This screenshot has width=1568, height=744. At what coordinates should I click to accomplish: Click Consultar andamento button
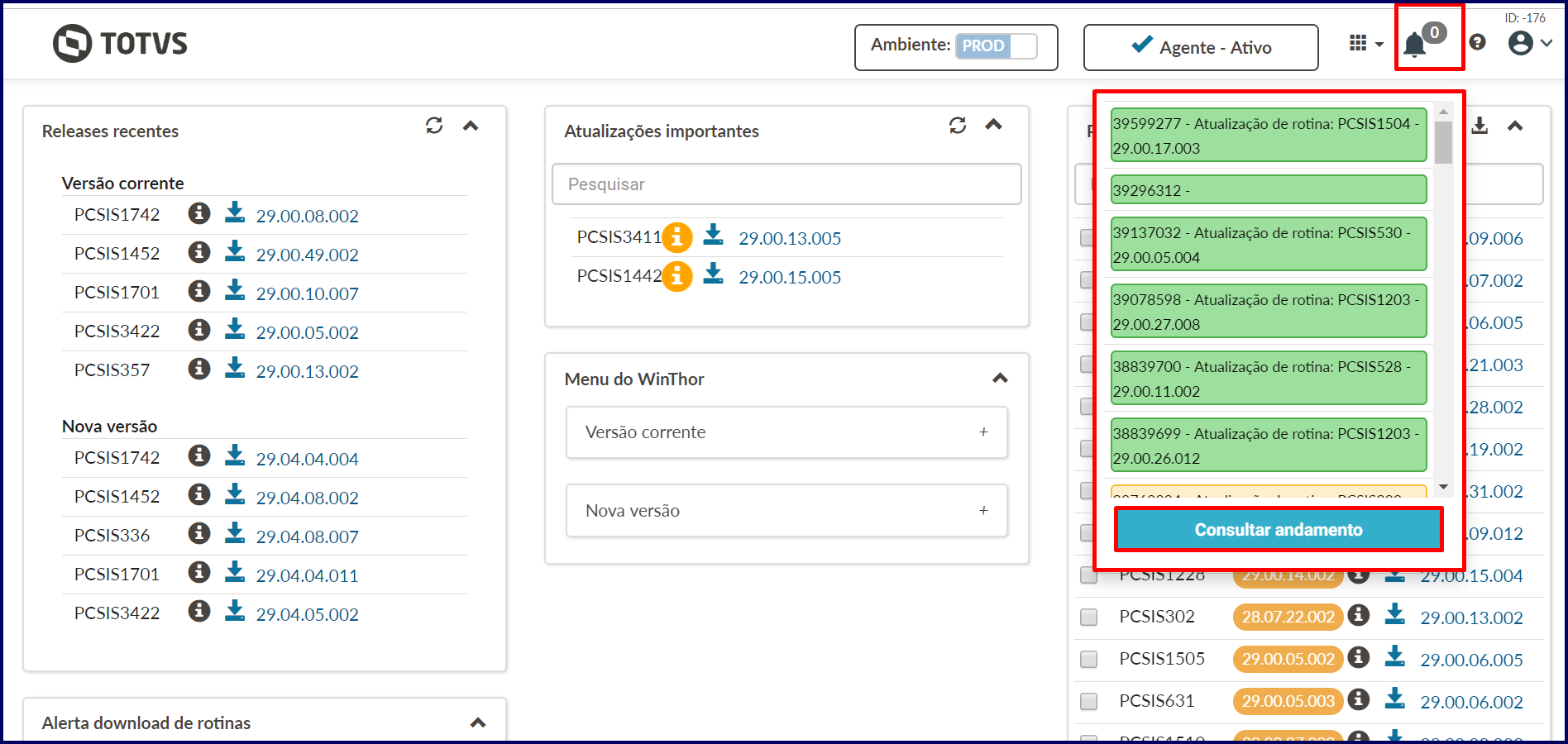point(1279,530)
